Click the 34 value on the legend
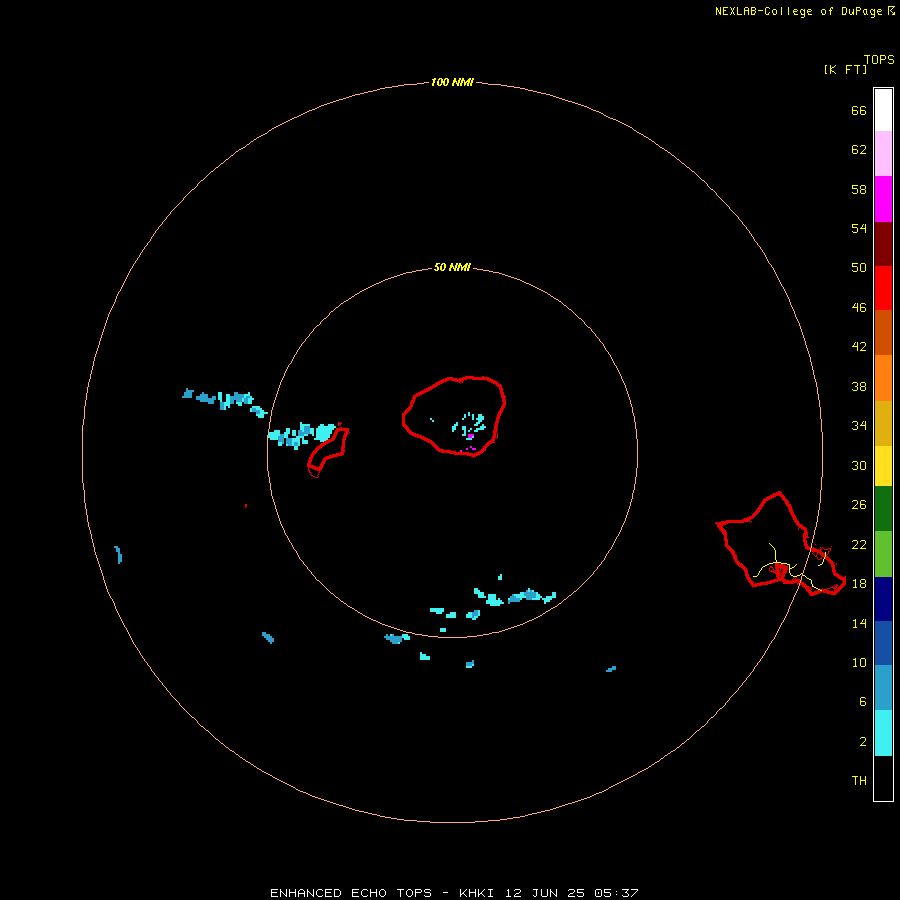The image size is (900, 900). (x=859, y=425)
